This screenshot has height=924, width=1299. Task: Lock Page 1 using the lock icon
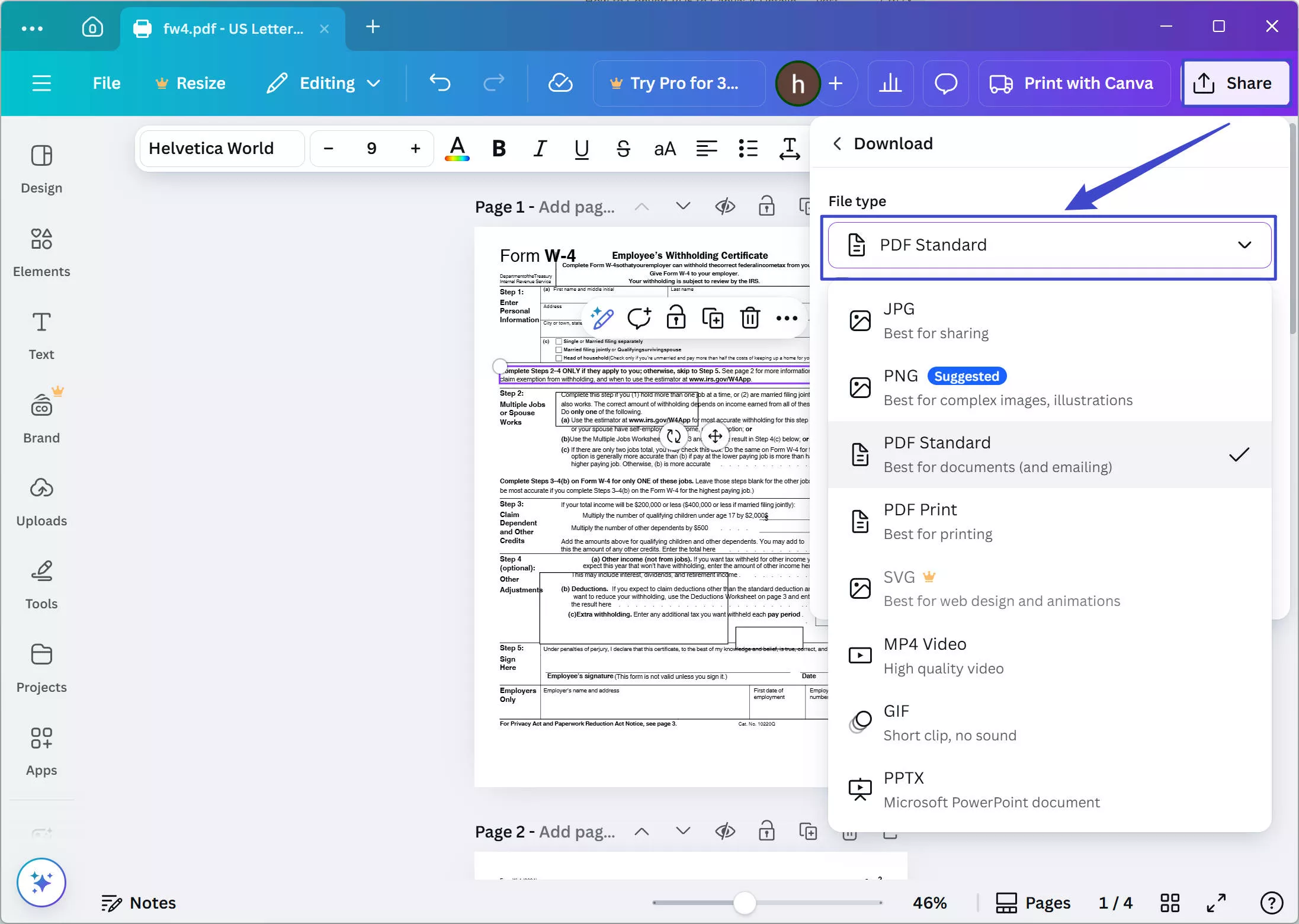[766, 206]
